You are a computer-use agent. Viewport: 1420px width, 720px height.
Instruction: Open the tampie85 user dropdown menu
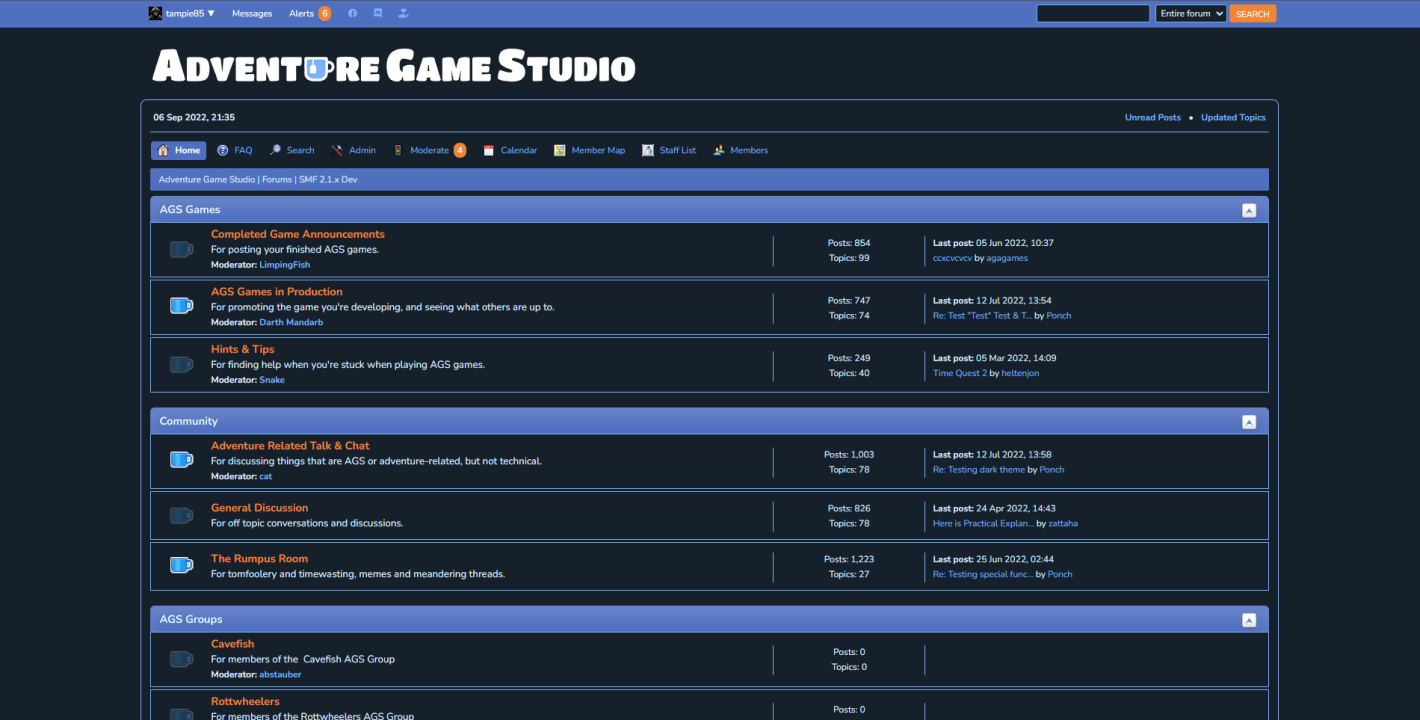tap(190, 13)
